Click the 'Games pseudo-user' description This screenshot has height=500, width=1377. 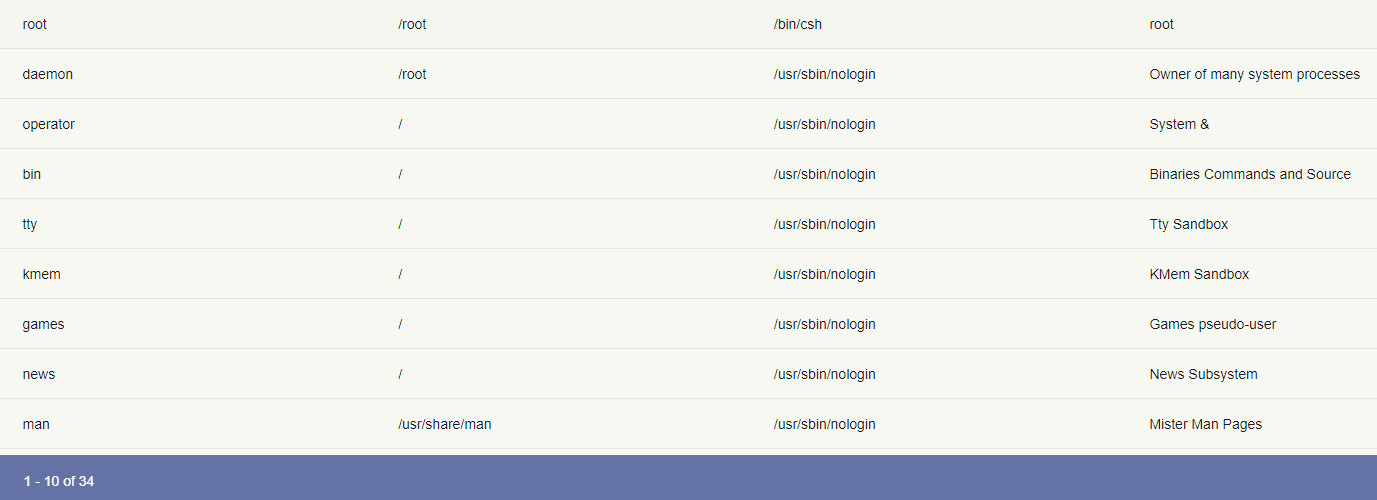tap(1213, 324)
